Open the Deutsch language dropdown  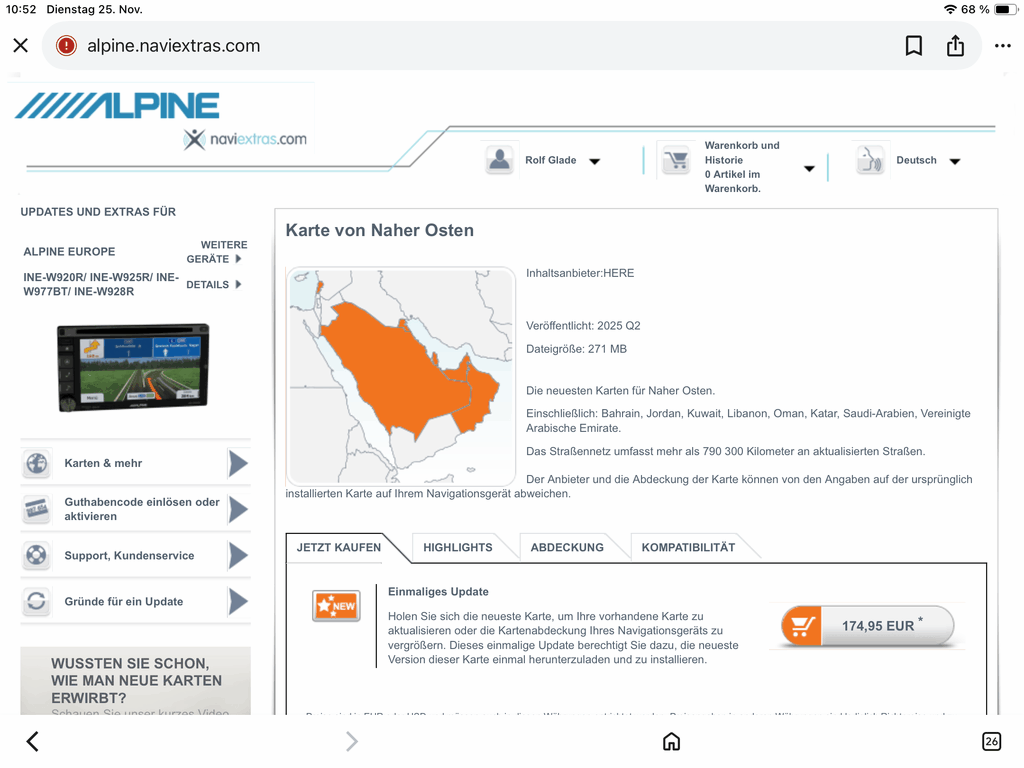coord(954,161)
